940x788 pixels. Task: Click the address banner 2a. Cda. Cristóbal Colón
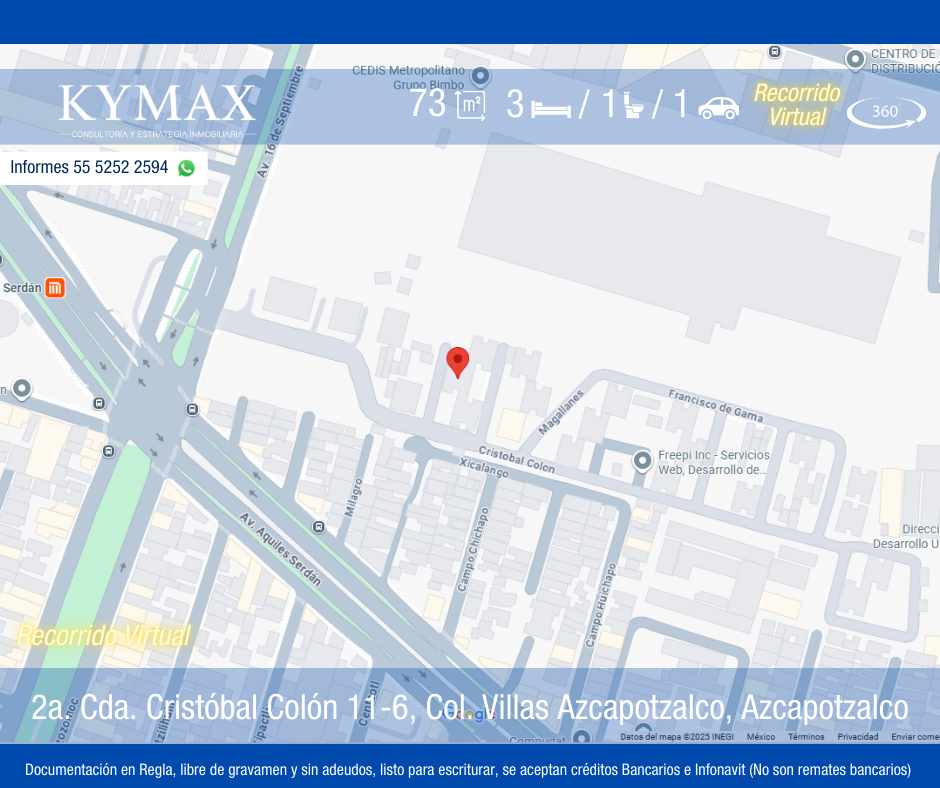point(469,707)
